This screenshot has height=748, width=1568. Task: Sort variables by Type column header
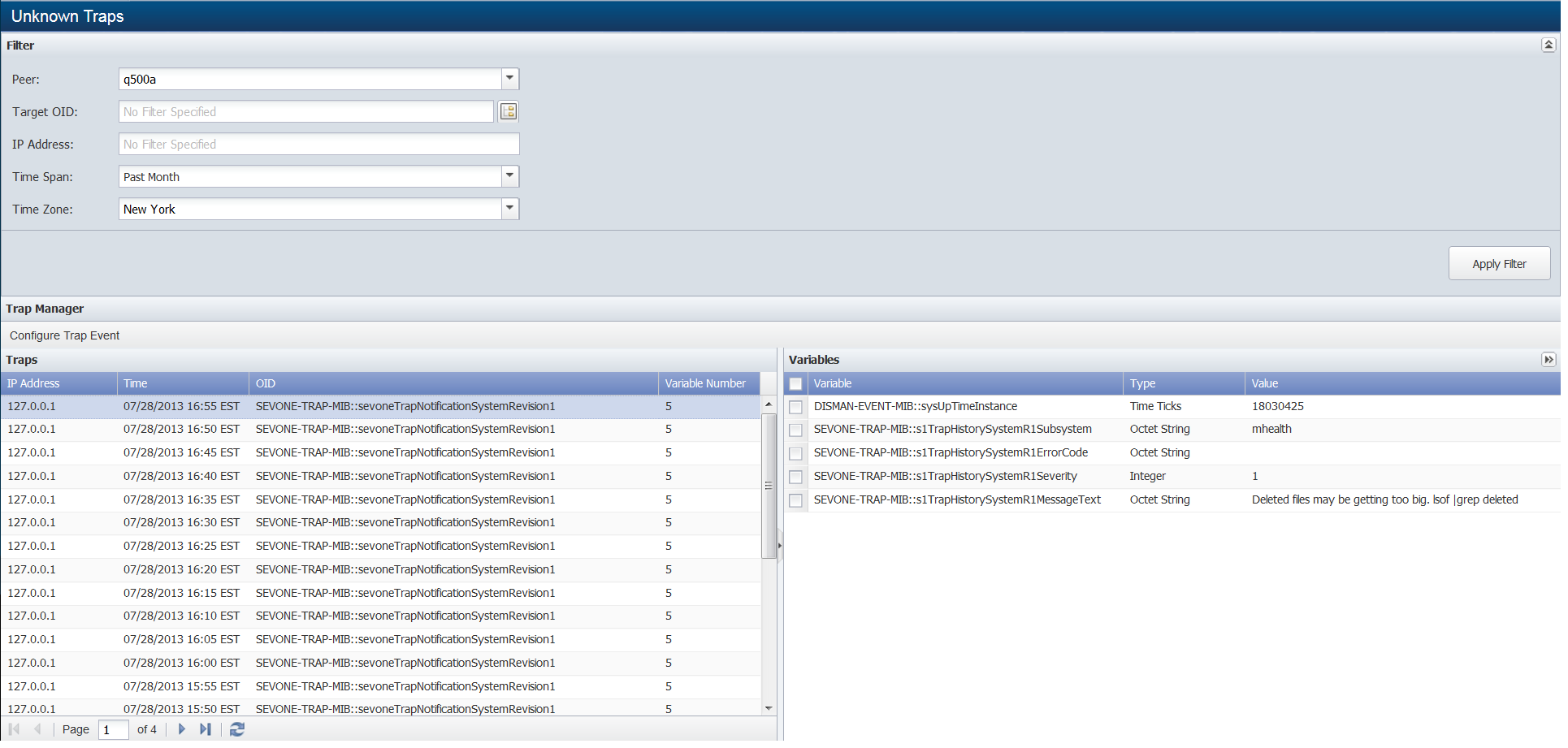click(1184, 383)
